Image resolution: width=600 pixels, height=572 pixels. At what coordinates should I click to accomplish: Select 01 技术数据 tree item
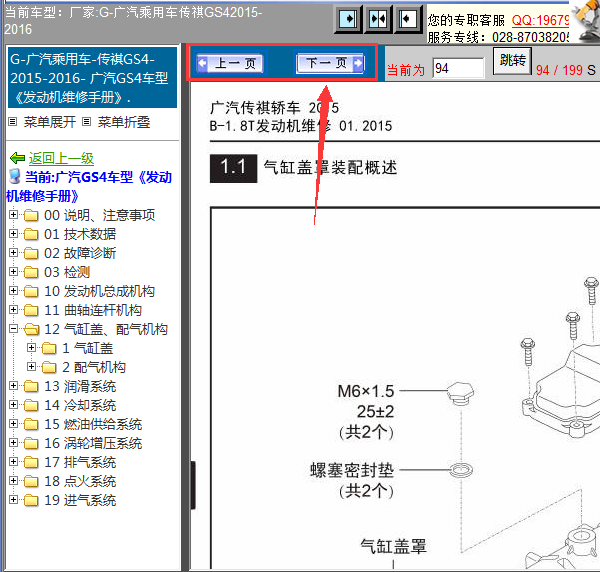click(x=80, y=234)
